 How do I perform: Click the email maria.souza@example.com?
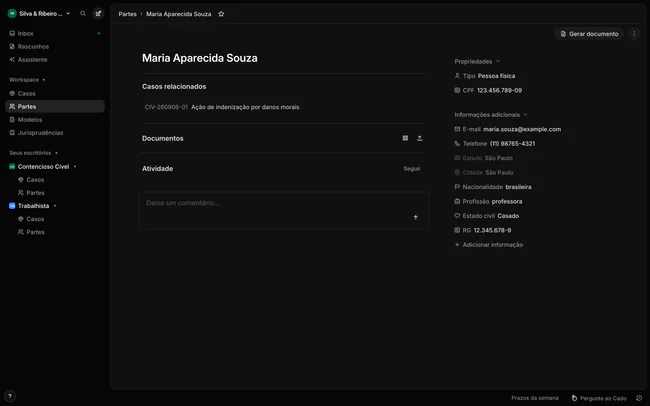522,129
